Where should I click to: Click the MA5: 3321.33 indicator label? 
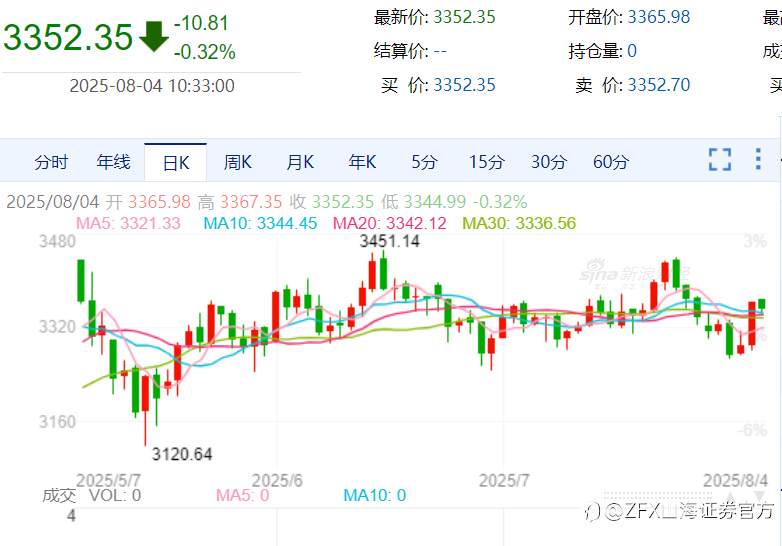click(128, 223)
